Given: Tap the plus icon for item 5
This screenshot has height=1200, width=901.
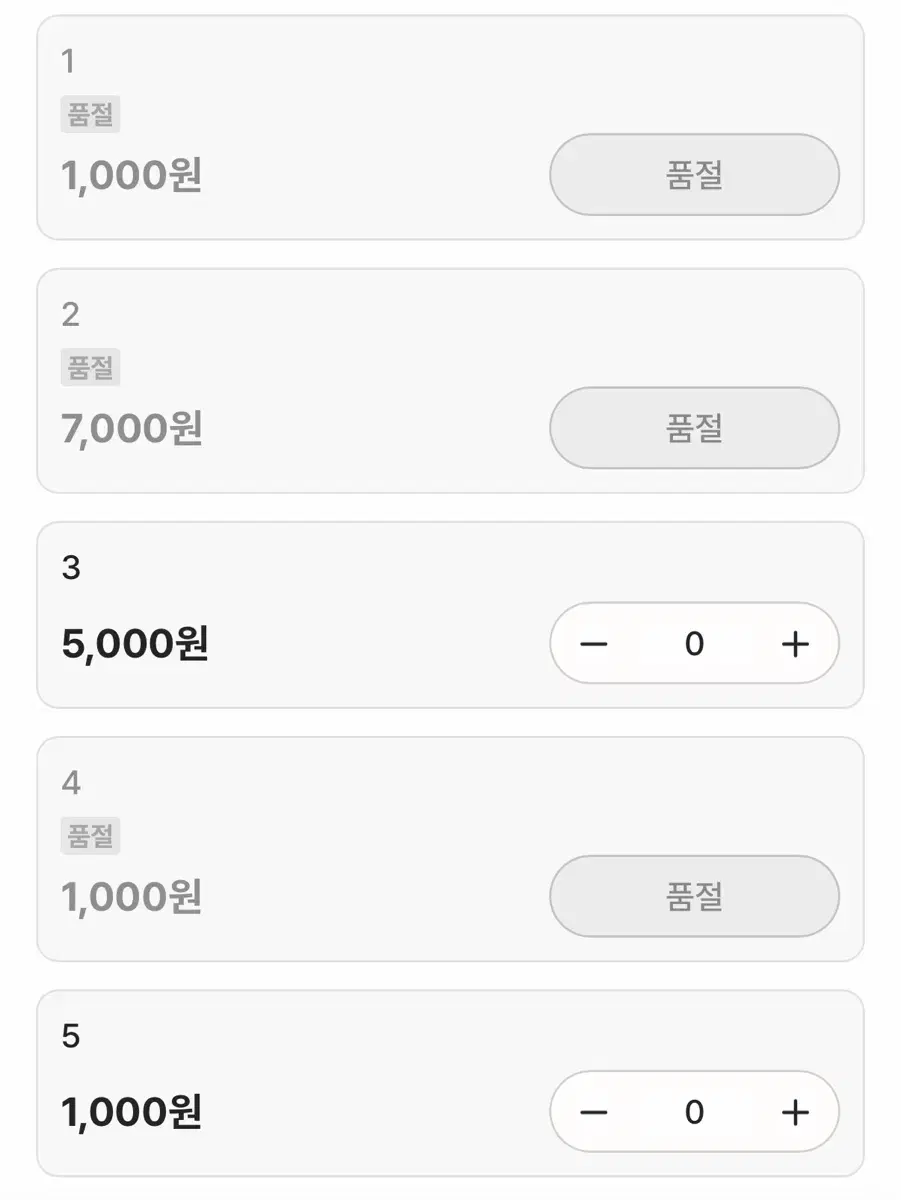Looking at the screenshot, I should point(795,1112).
